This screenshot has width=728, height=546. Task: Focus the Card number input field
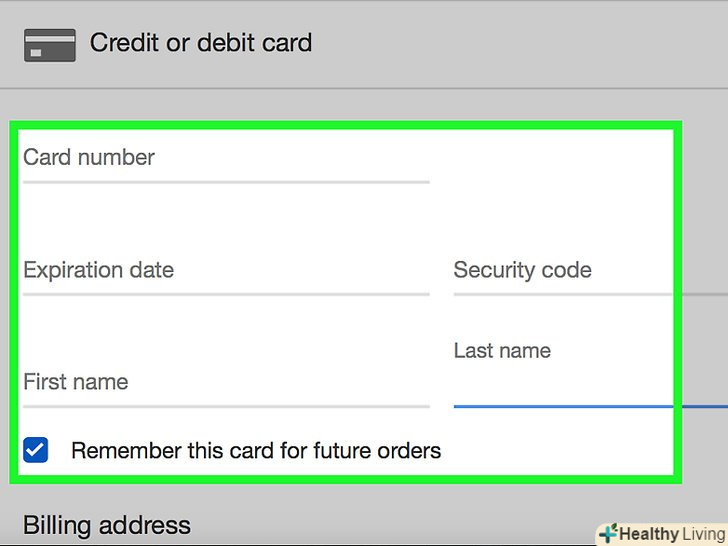(226, 160)
